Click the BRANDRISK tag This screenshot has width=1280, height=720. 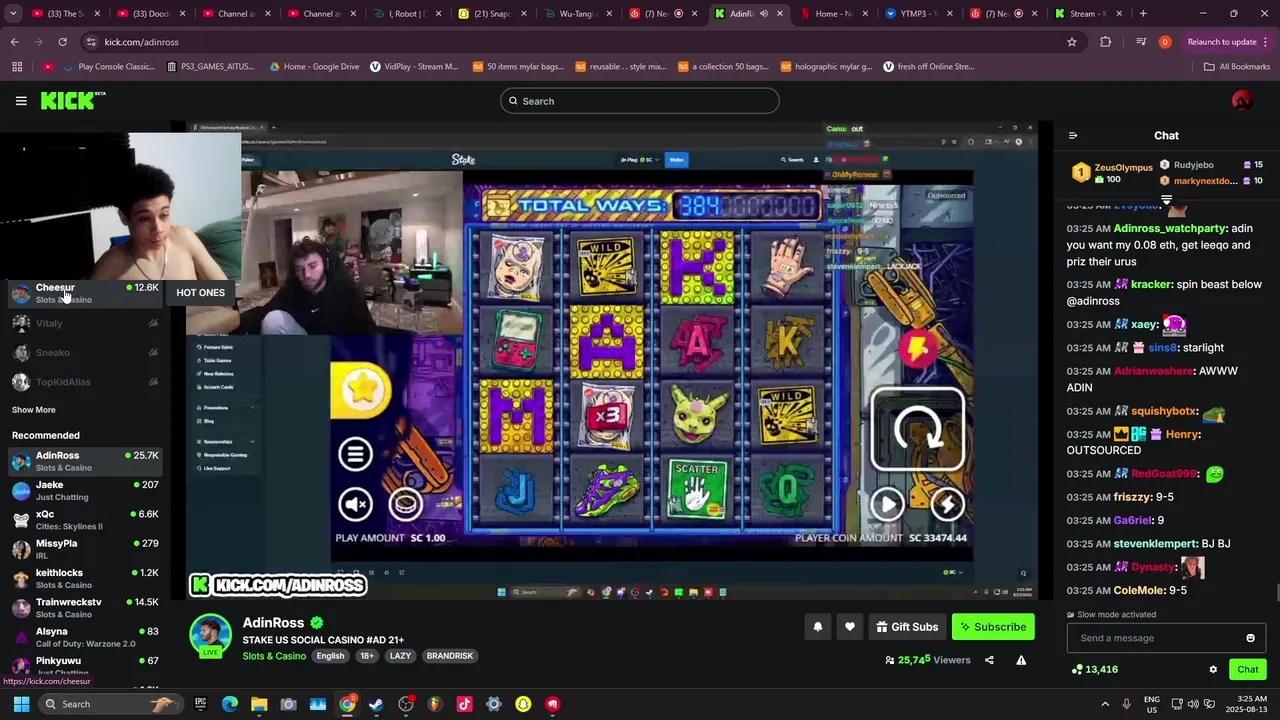point(450,656)
